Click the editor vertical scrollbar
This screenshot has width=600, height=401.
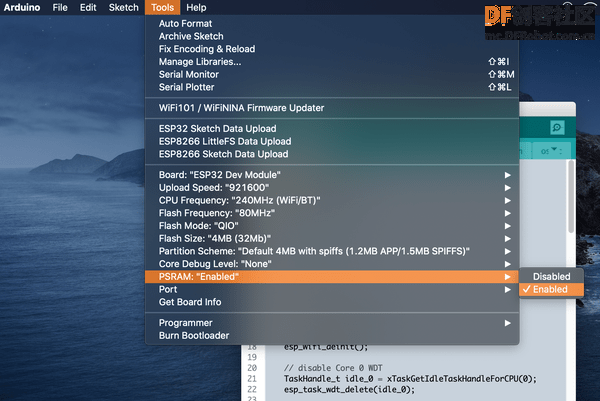[x=571, y=197]
